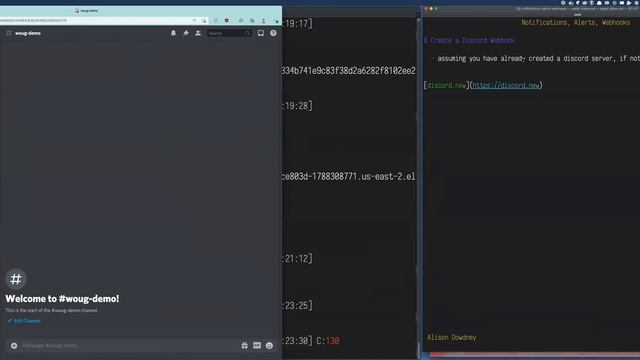640x360 pixels.
Task: Open the Discord inbox icon
Action: [x=260, y=33]
